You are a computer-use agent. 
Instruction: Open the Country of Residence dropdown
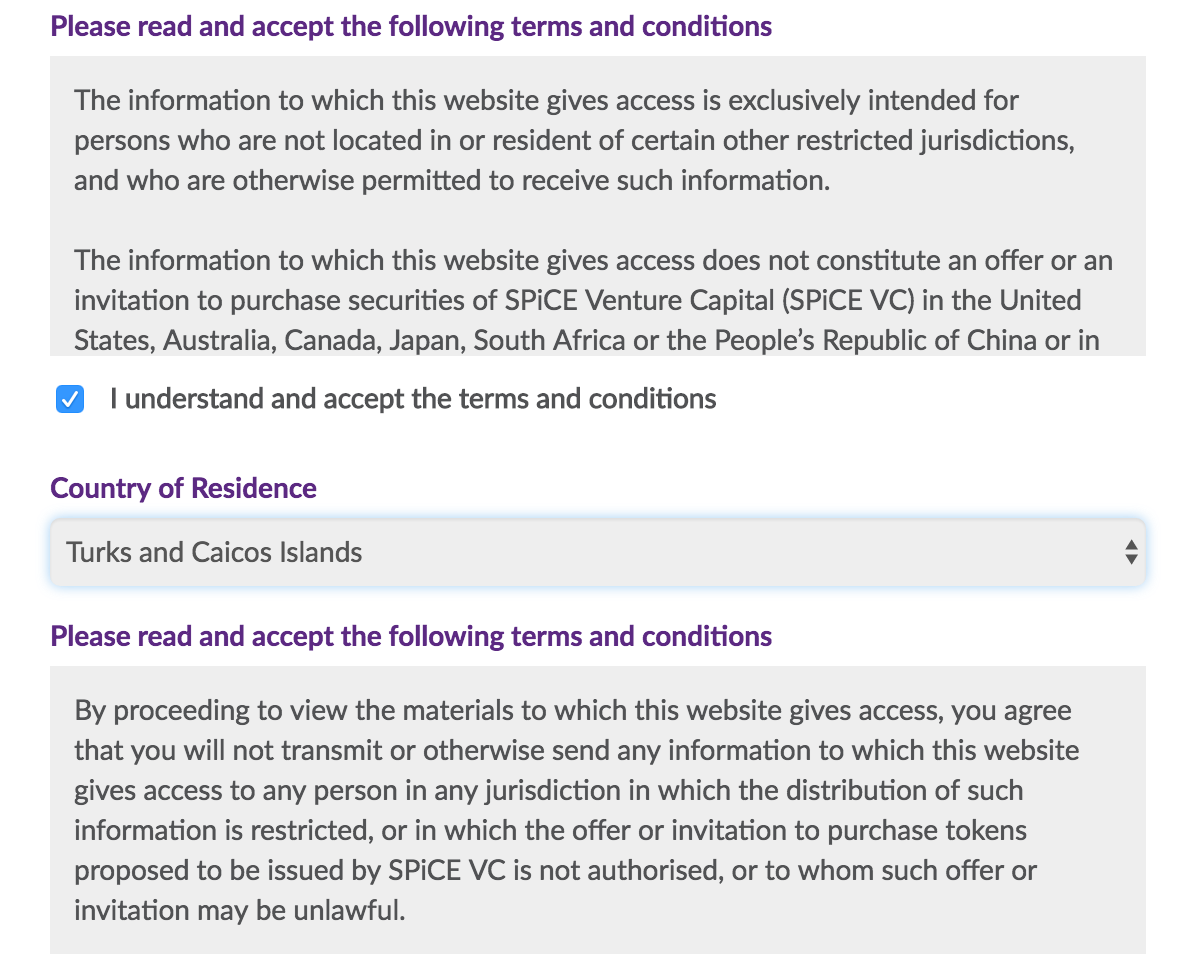pyautogui.click(x=598, y=553)
